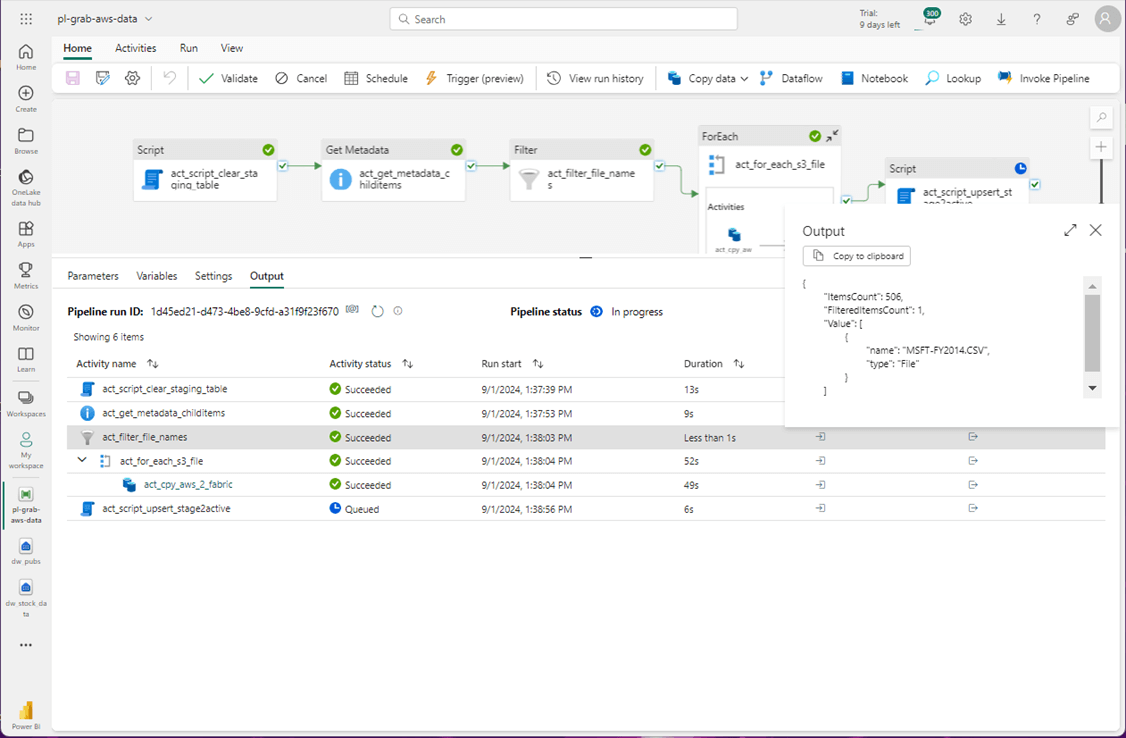Viewport: 1126px width, 738px height.
Task: Open pl-grab-aws-data title dropdown
Action: 149,19
